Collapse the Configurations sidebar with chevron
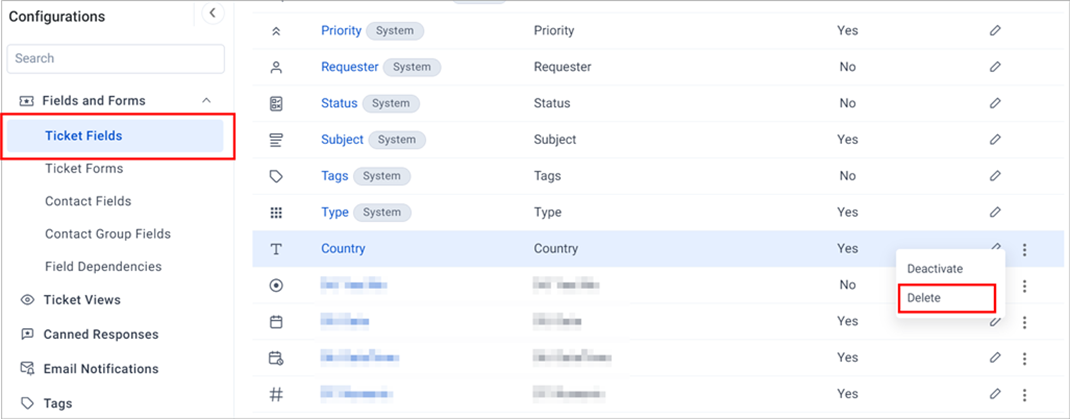This screenshot has height=419, width=1070. [x=213, y=12]
